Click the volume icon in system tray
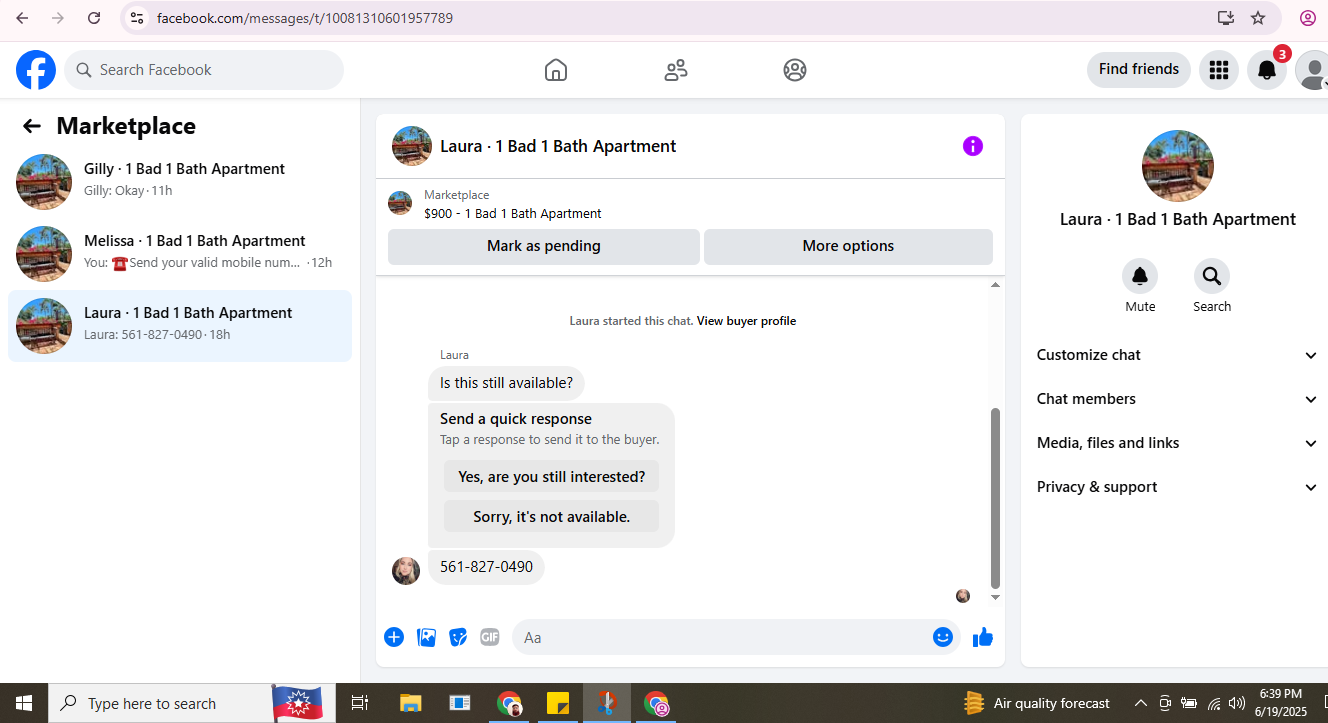The height and width of the screenshot is (723, 1328). tap(1237, 703)
